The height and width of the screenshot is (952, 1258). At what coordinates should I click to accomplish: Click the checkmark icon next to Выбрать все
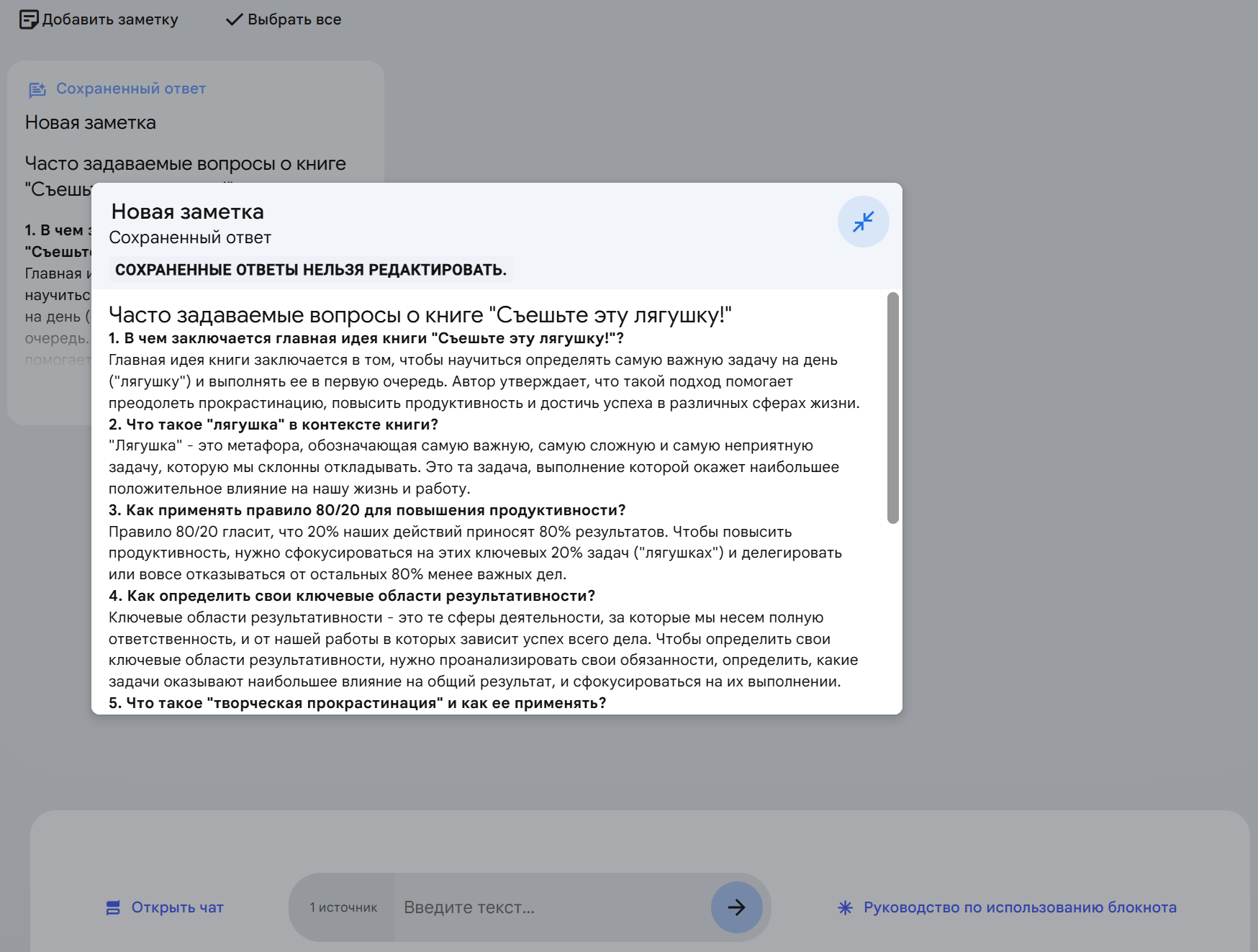click(x=235, y=19)
